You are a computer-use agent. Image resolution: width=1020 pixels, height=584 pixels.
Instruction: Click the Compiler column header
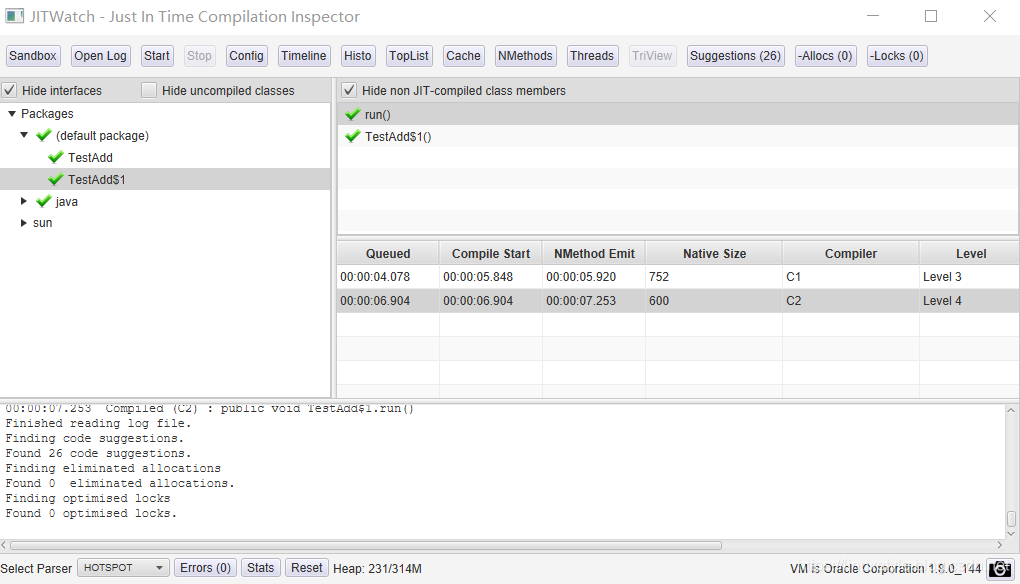tap(851, 254)
